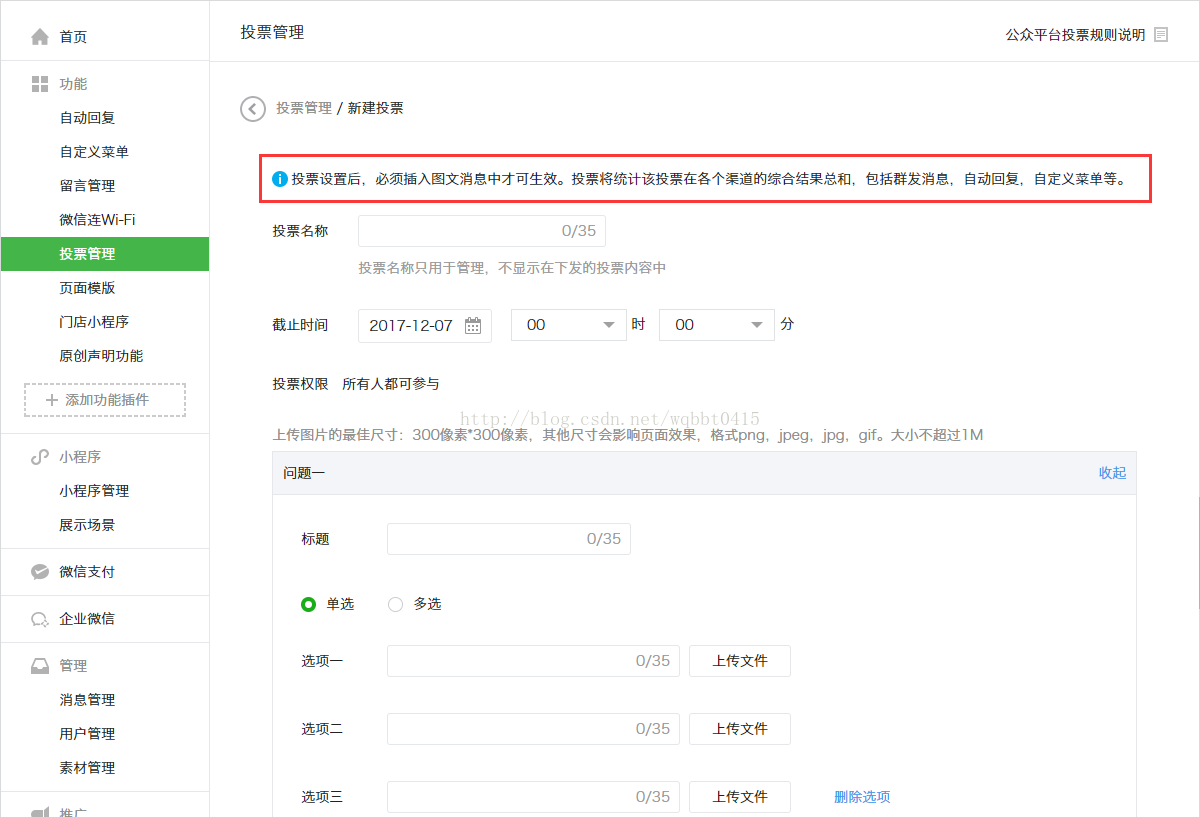
Task: Select the highlighted 投票管理 sidebar item
Action: (x=105, y=254)
